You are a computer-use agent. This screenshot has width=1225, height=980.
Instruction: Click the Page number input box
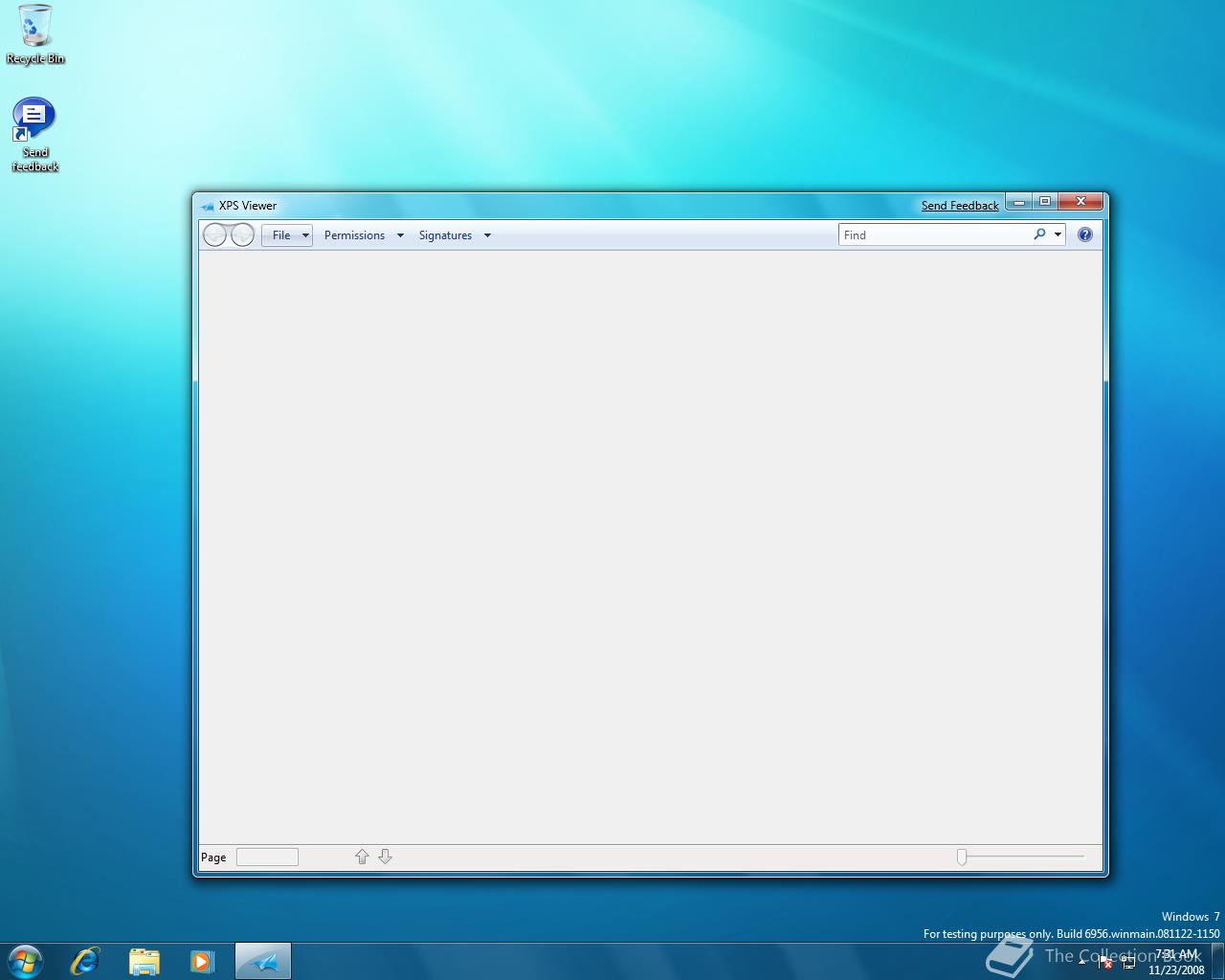tap(267, 857)
